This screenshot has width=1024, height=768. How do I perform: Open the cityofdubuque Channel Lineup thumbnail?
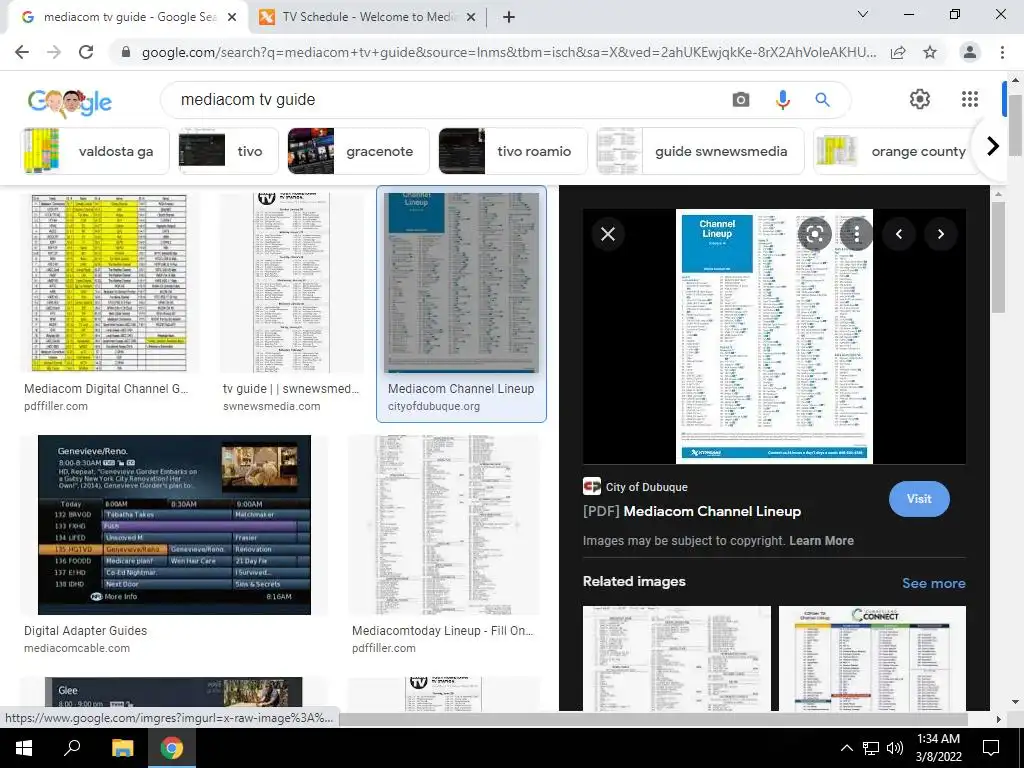click(x=461, y=283)
